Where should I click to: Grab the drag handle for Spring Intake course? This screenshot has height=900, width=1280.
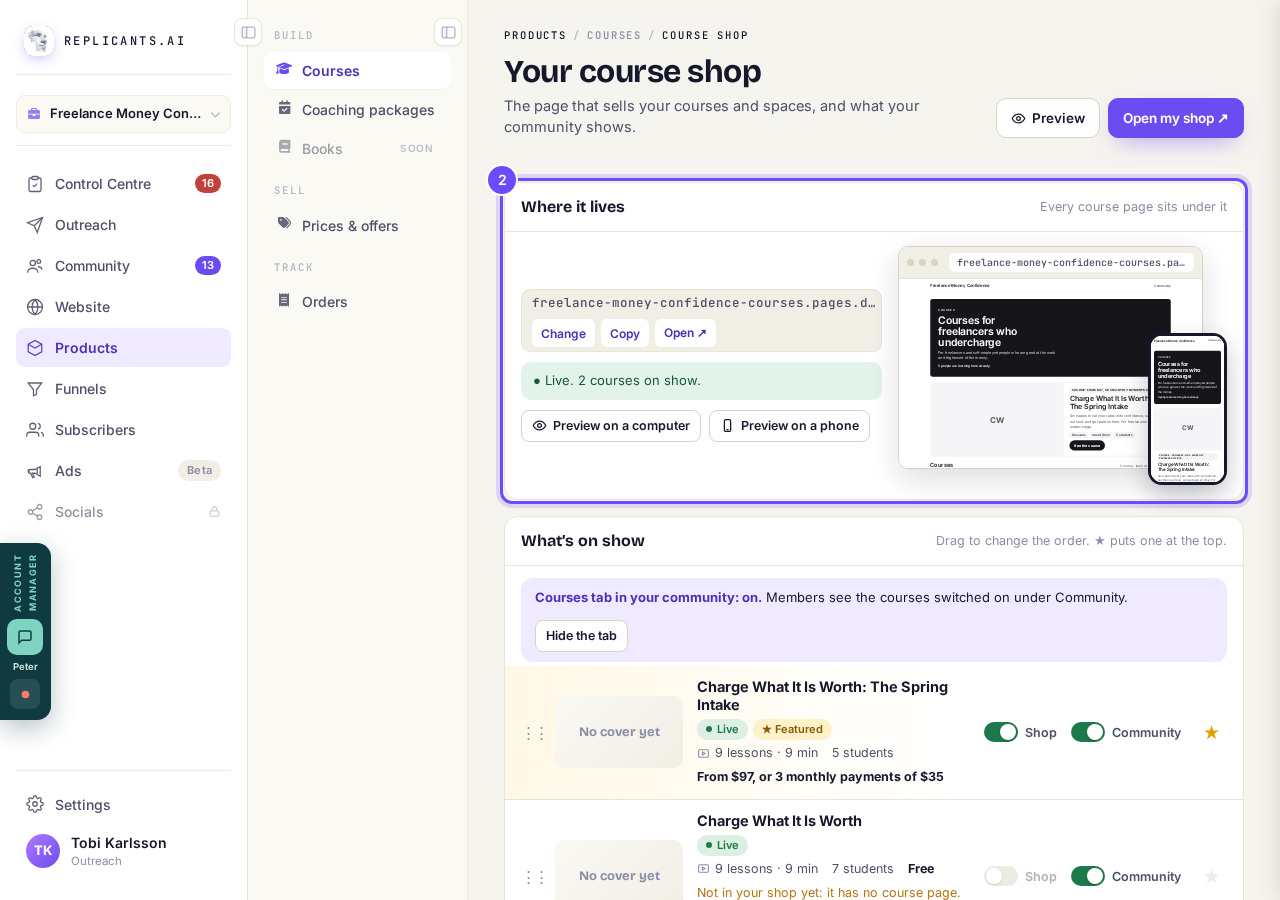[x=535, y=733]
